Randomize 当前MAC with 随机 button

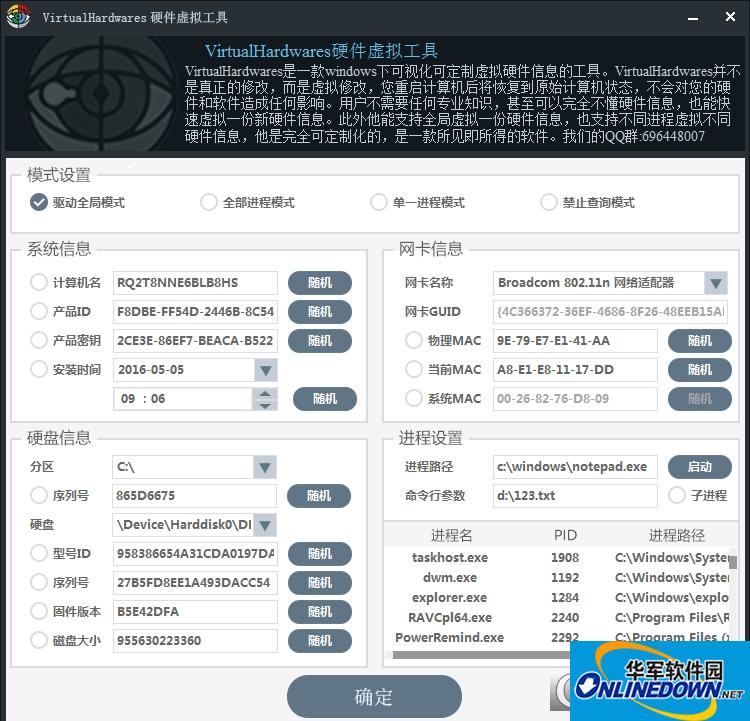coord(700,370)
